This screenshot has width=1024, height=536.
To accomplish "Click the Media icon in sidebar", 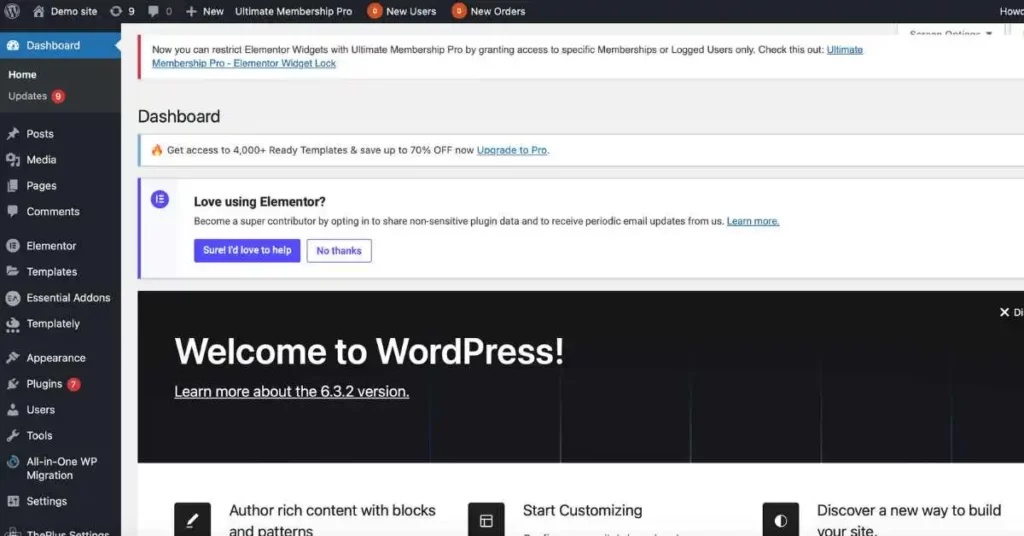I will (13, 160).
